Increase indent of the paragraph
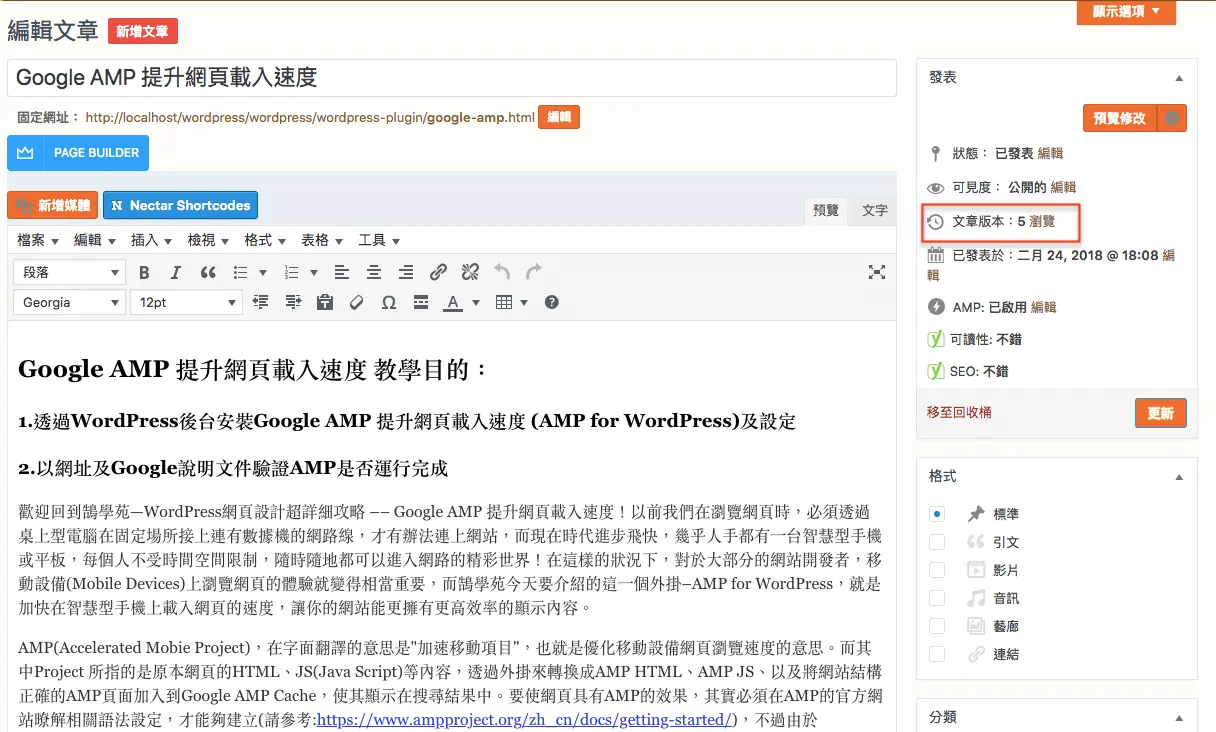 coord(293,302)
